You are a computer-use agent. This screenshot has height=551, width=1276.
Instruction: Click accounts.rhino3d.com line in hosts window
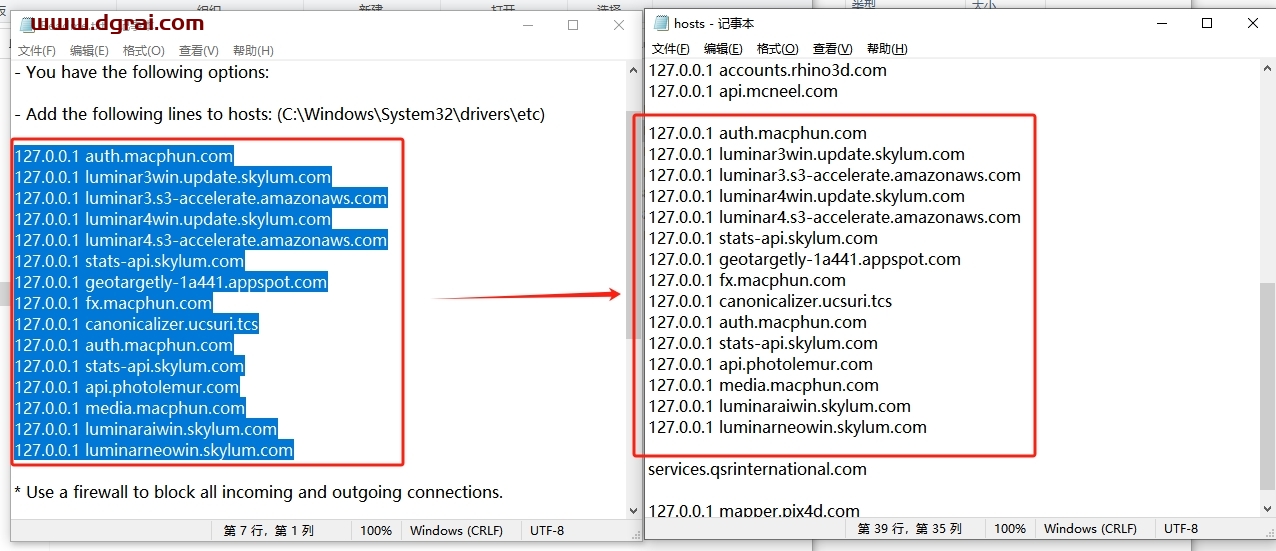[x=768, y=70]
